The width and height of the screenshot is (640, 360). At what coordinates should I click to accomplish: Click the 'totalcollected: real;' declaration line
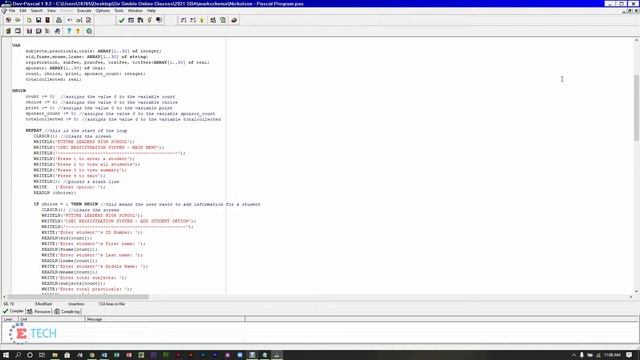coord(53,80)
